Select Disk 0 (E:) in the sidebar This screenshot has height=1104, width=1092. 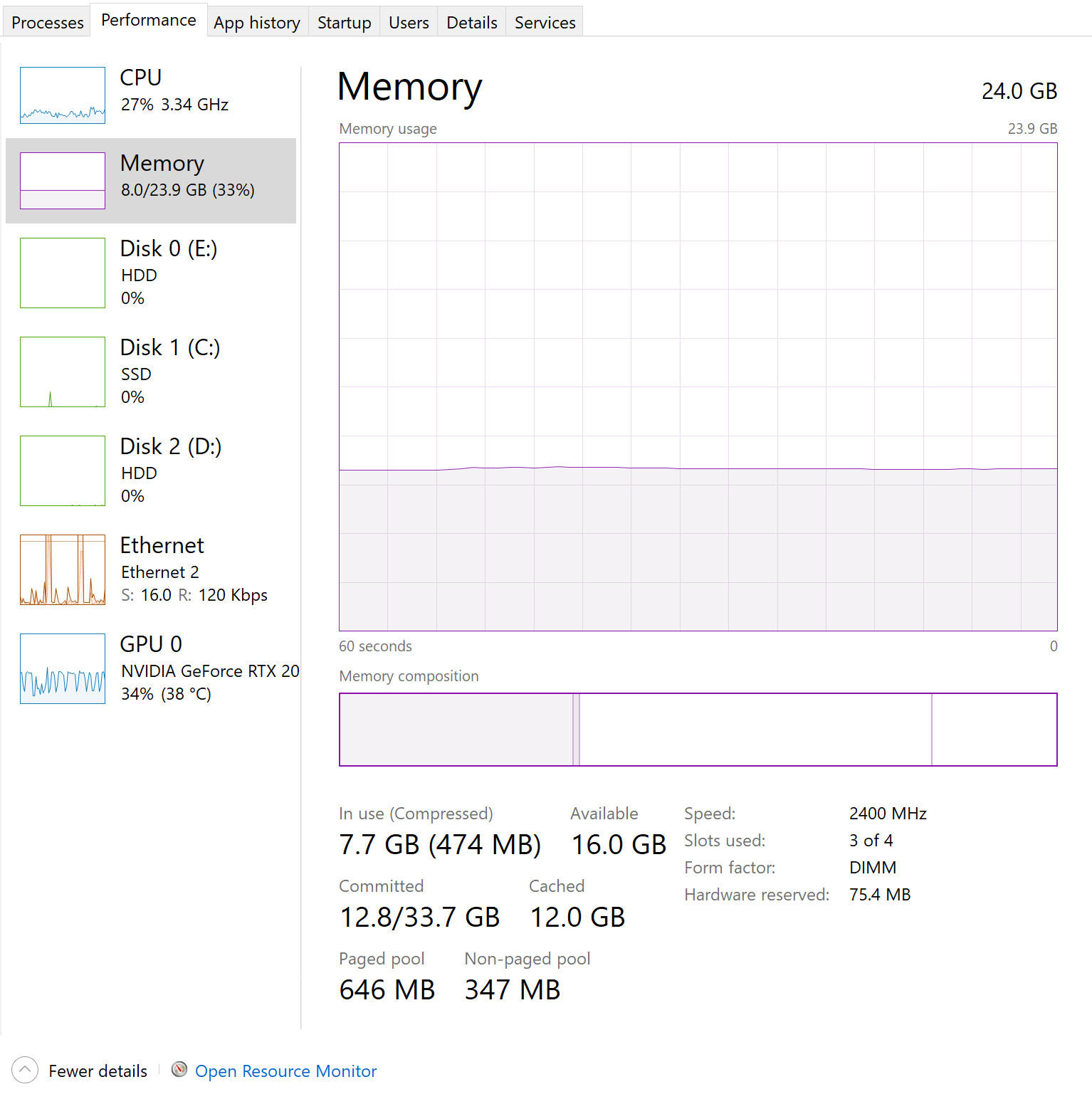[x=151, y=273]
